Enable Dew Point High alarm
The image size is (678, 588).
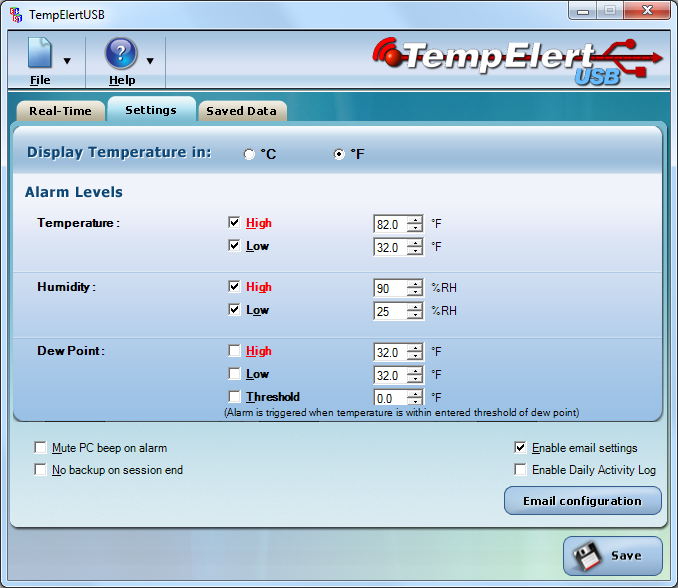pyautogui.click(x=234, y=351)
